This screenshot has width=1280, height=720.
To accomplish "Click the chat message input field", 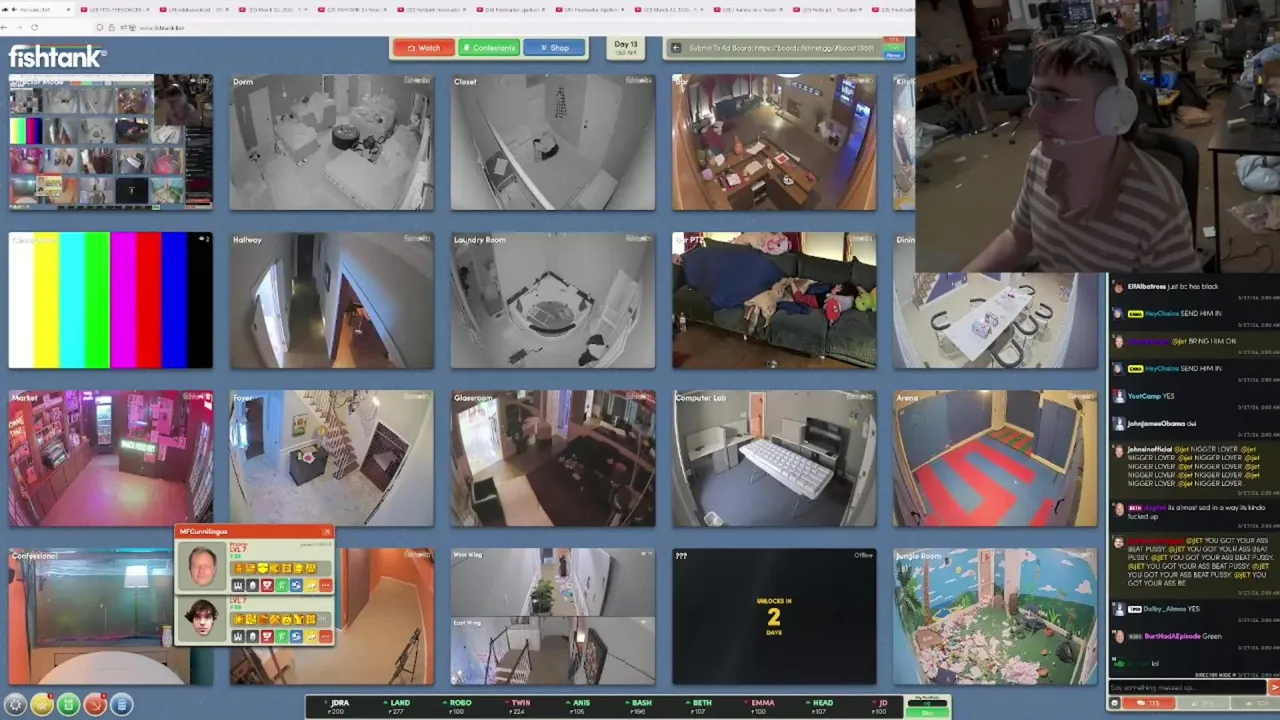I will pos(1186,688).
